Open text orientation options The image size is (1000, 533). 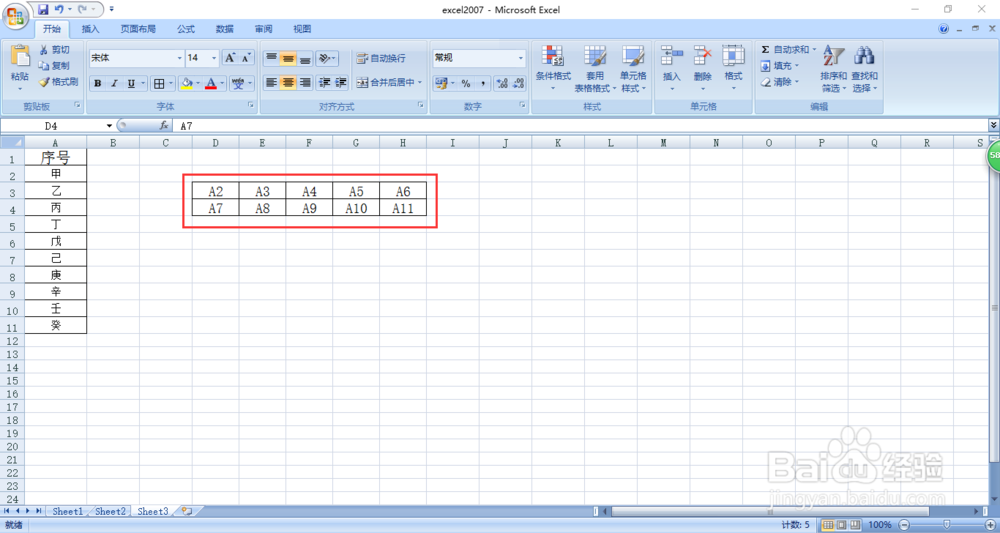pyautogui.click(x=327, y=59)
